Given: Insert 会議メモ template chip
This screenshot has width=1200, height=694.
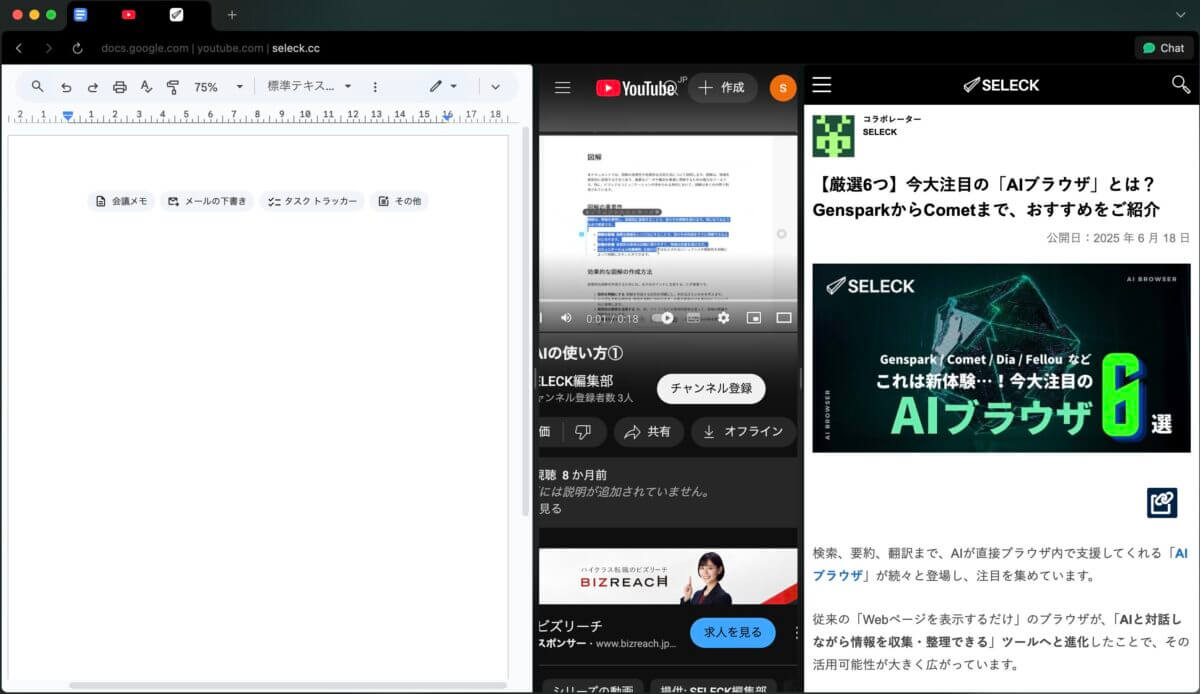Looking at the screenshot, I should coord(121,201).
